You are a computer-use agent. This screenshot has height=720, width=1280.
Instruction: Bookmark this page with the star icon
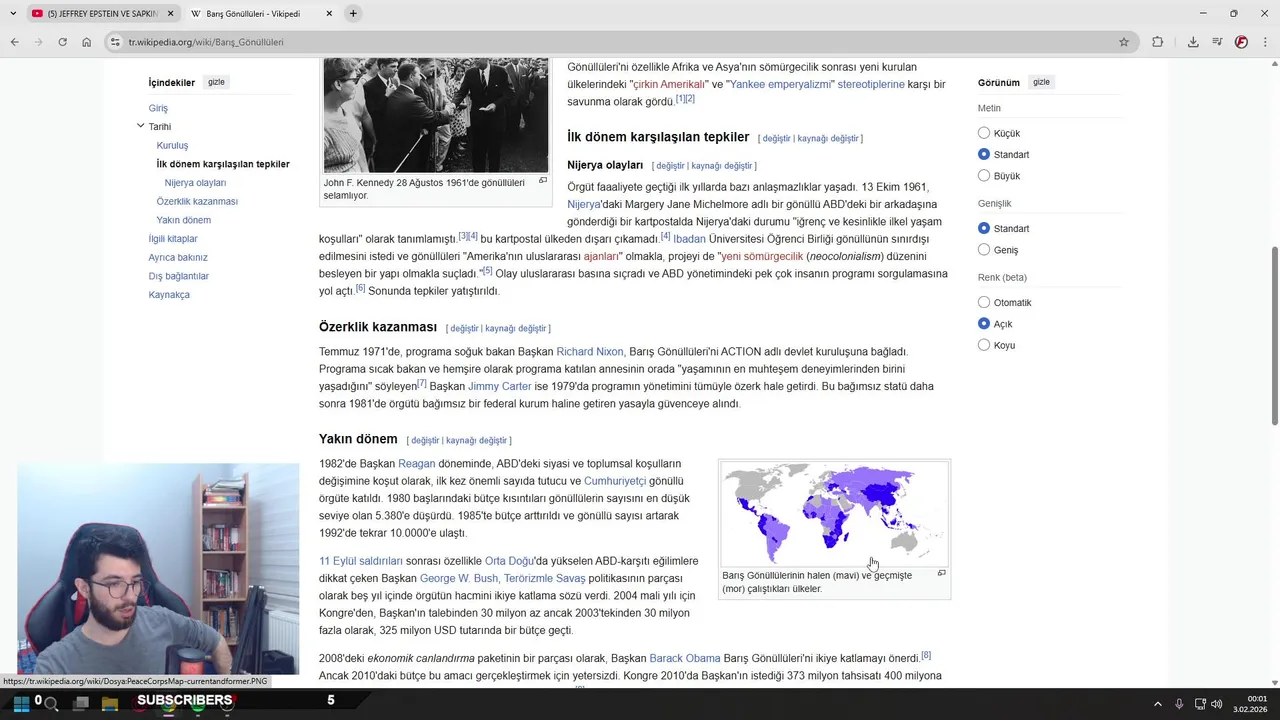click(x=1124, y=42)
